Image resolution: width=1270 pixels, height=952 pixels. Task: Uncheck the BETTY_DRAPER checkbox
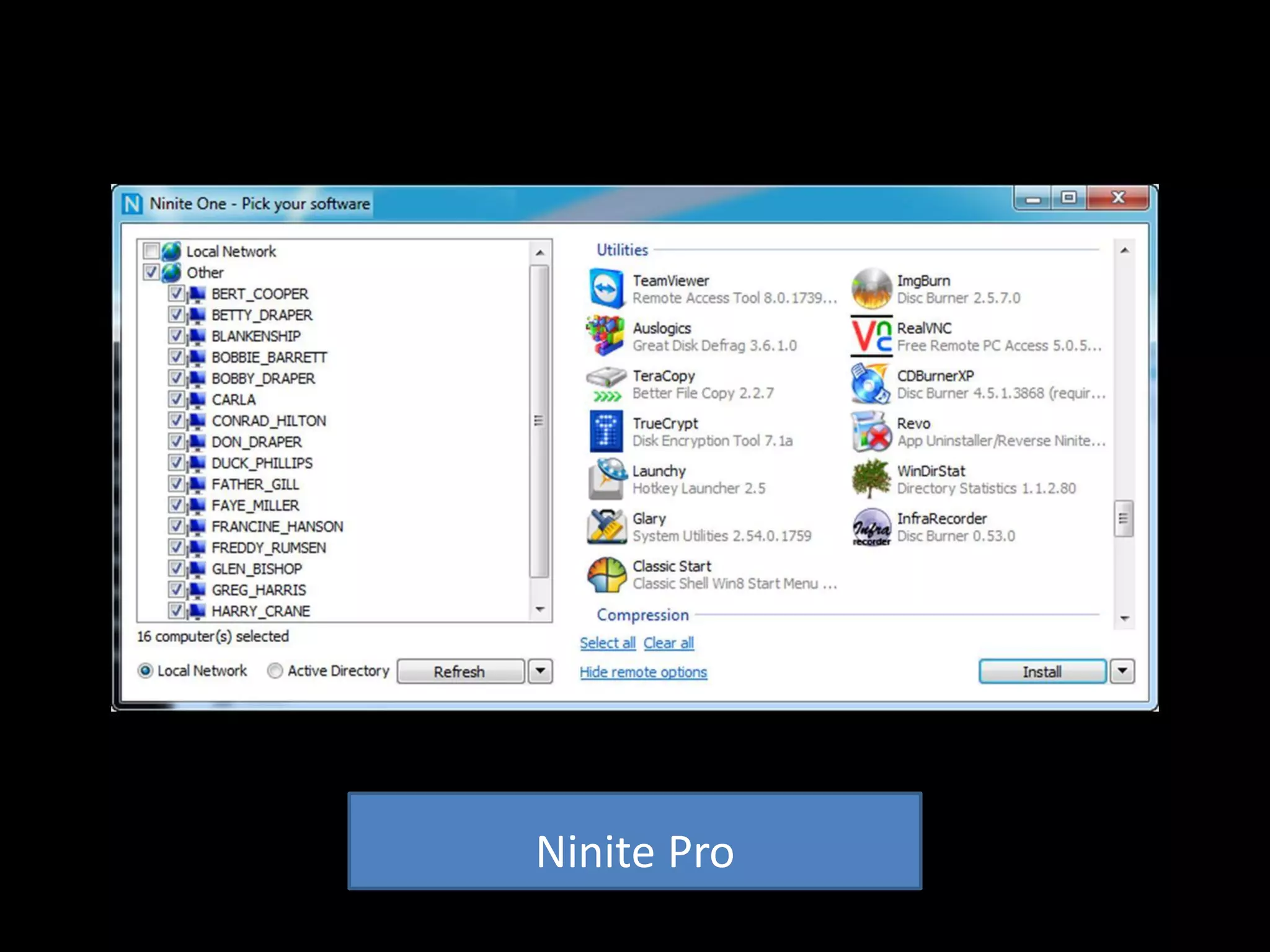click(176, 314)
